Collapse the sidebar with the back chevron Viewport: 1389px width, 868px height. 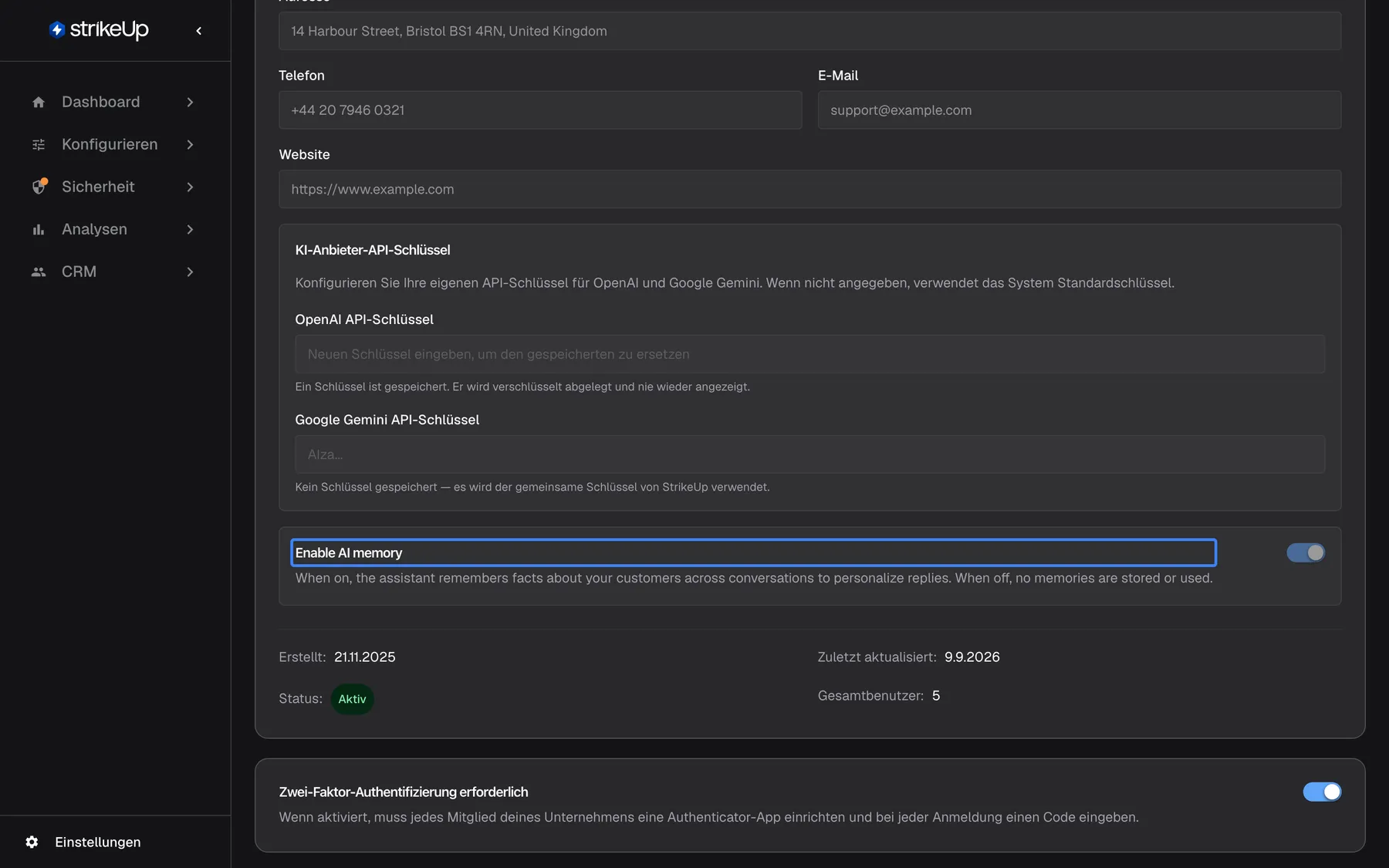[x=199, y=31]
